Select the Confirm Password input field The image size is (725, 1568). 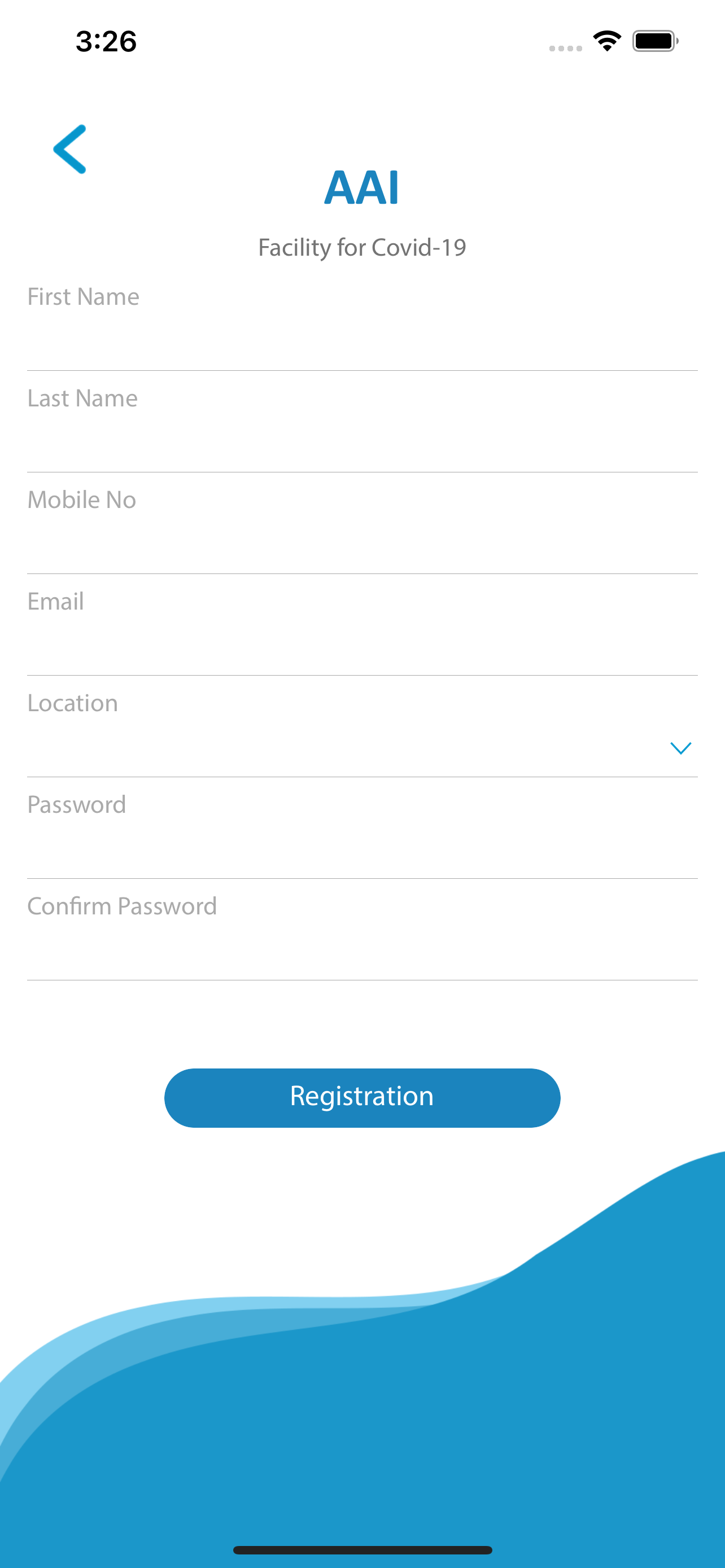362,952
